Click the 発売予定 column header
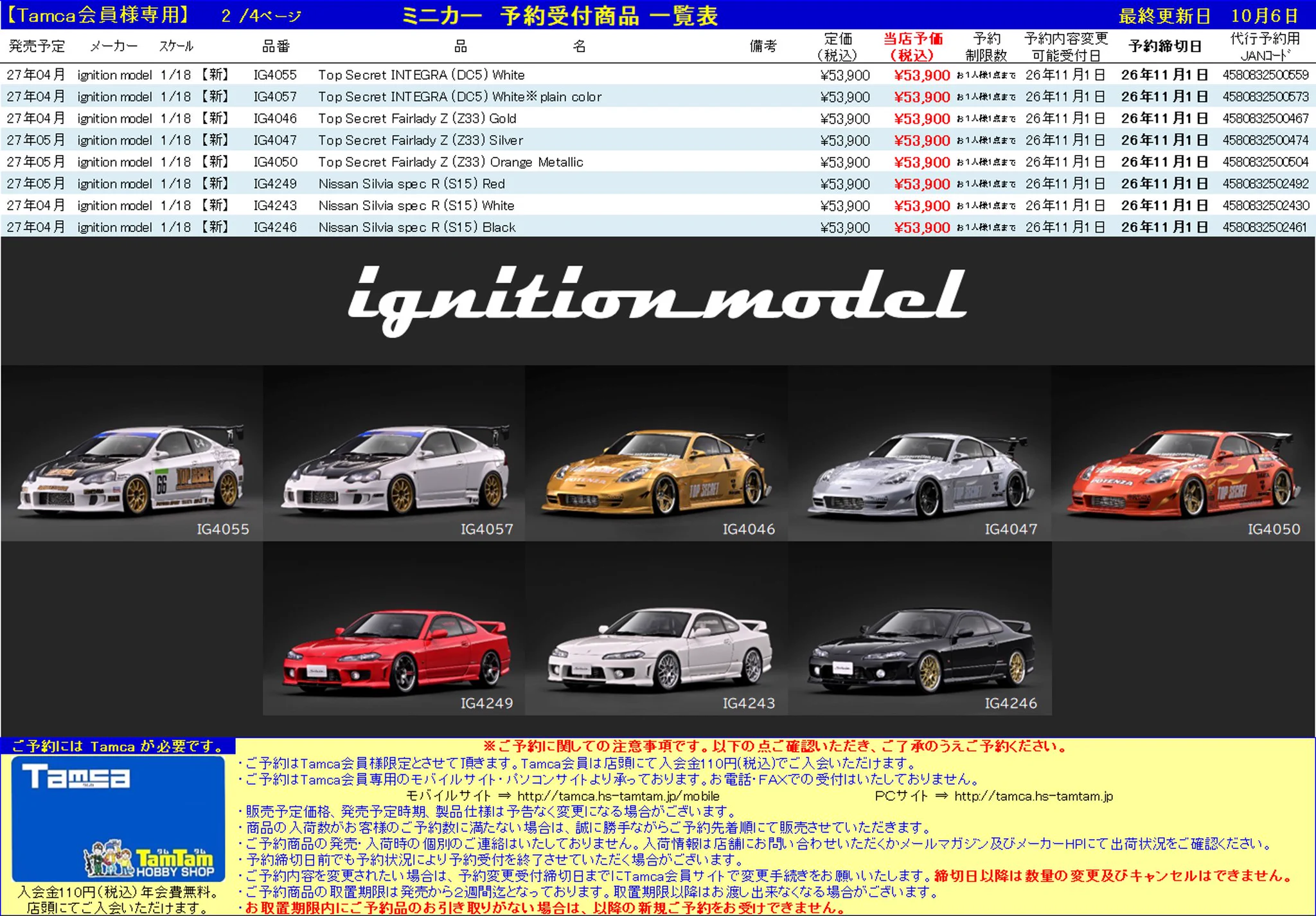Screen dimensions: 1316x916 (x=37, y=46)
